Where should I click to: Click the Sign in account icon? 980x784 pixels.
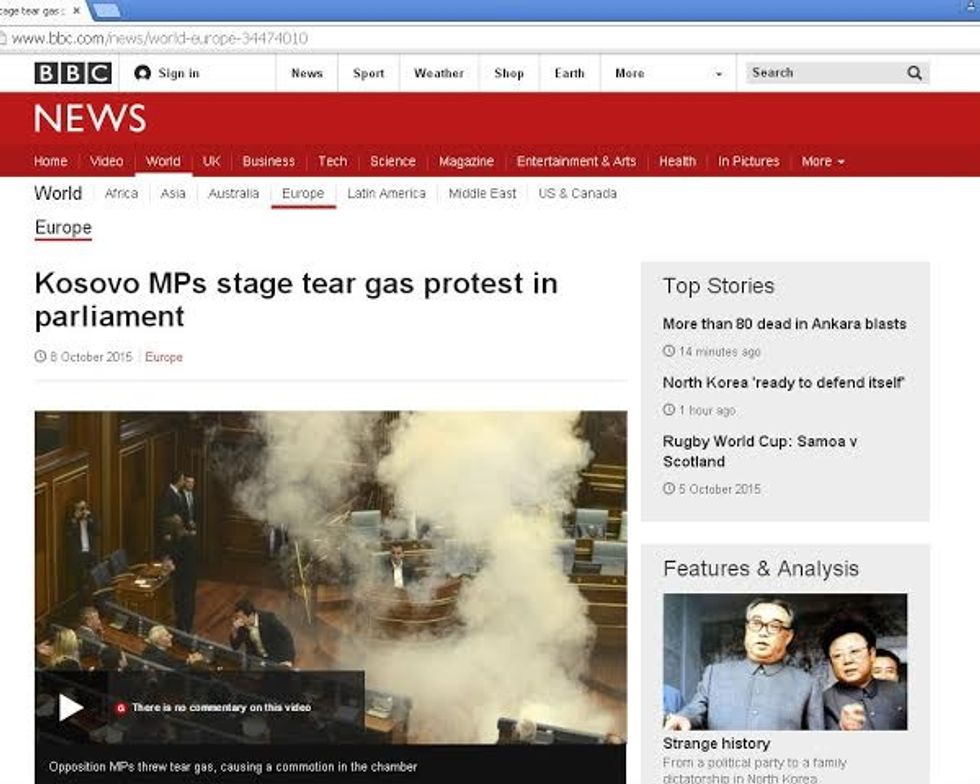[142, 73]
